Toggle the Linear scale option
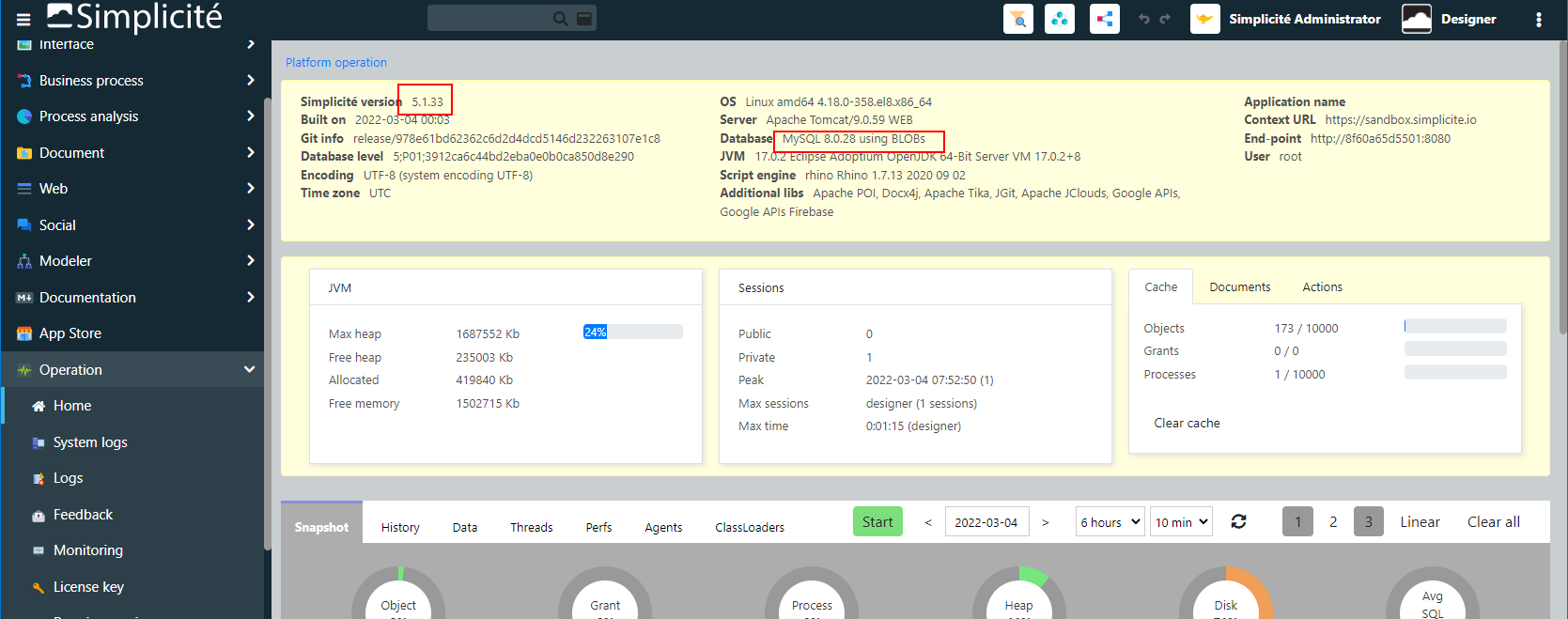 tap(1420, 522)
